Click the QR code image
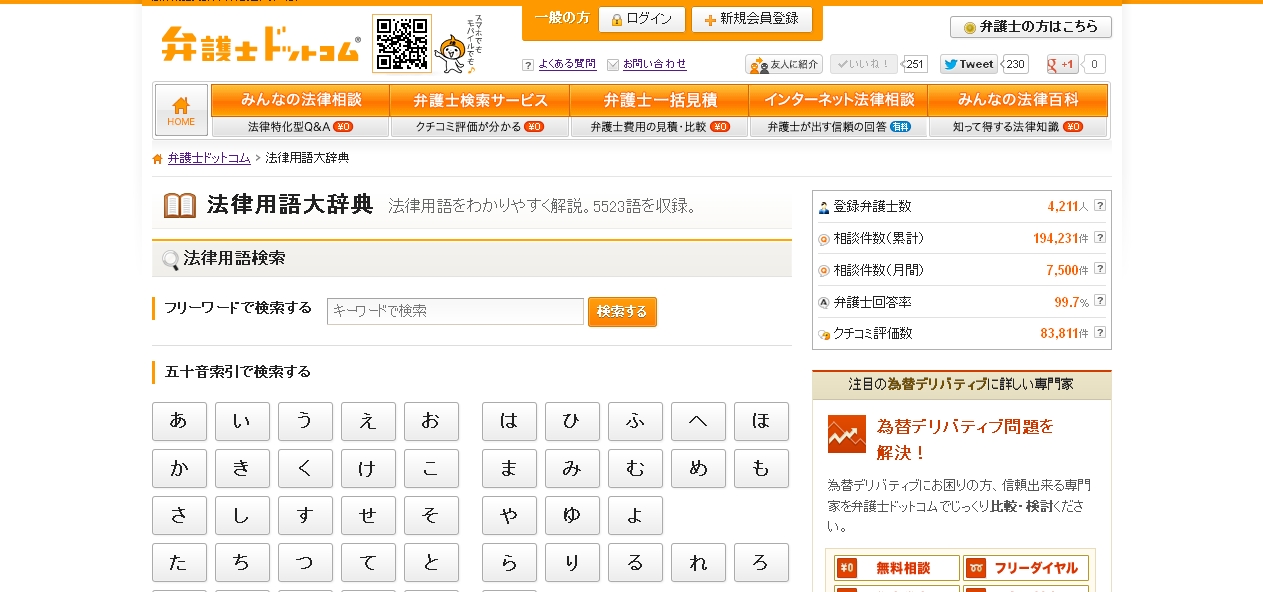The image size is (1263, 592). tap(401, 43)
